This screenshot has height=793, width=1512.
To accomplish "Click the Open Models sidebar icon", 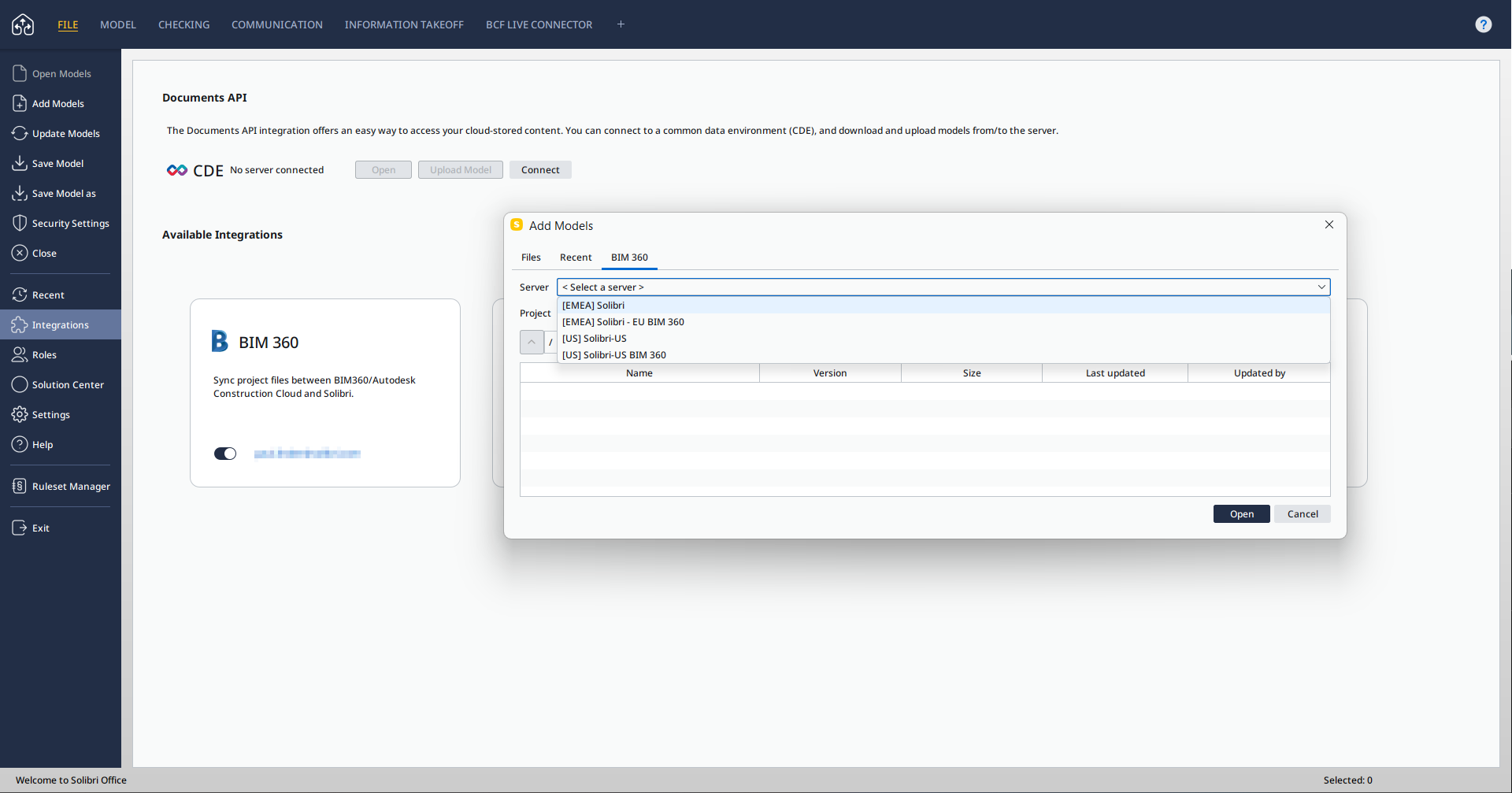I will pyautogui.click(x=20, y=73).
